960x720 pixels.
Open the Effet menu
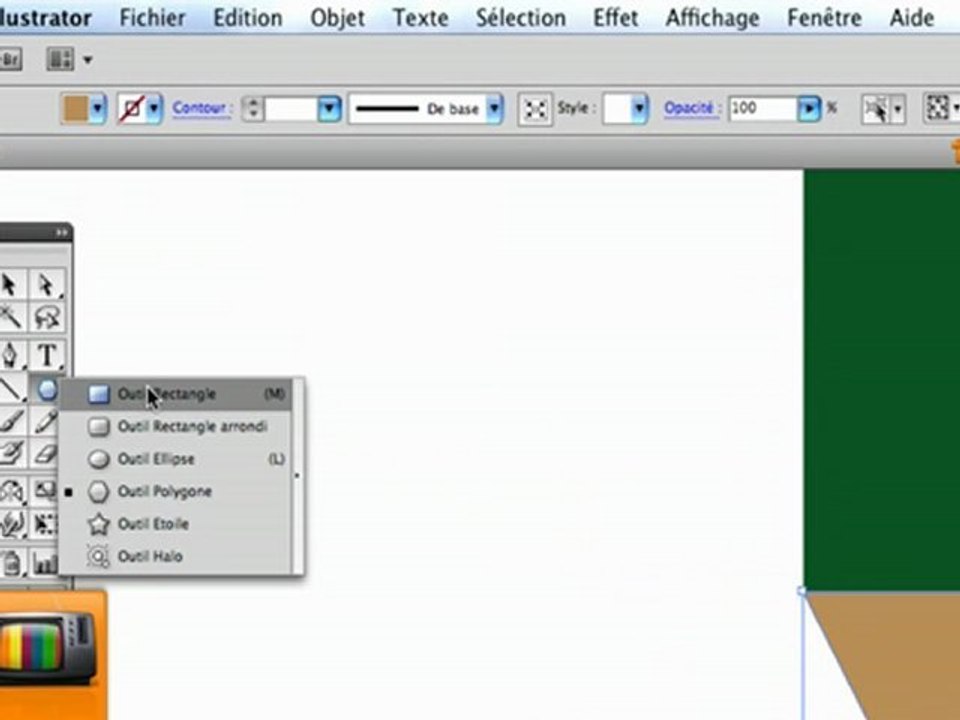tap(615, 18)
